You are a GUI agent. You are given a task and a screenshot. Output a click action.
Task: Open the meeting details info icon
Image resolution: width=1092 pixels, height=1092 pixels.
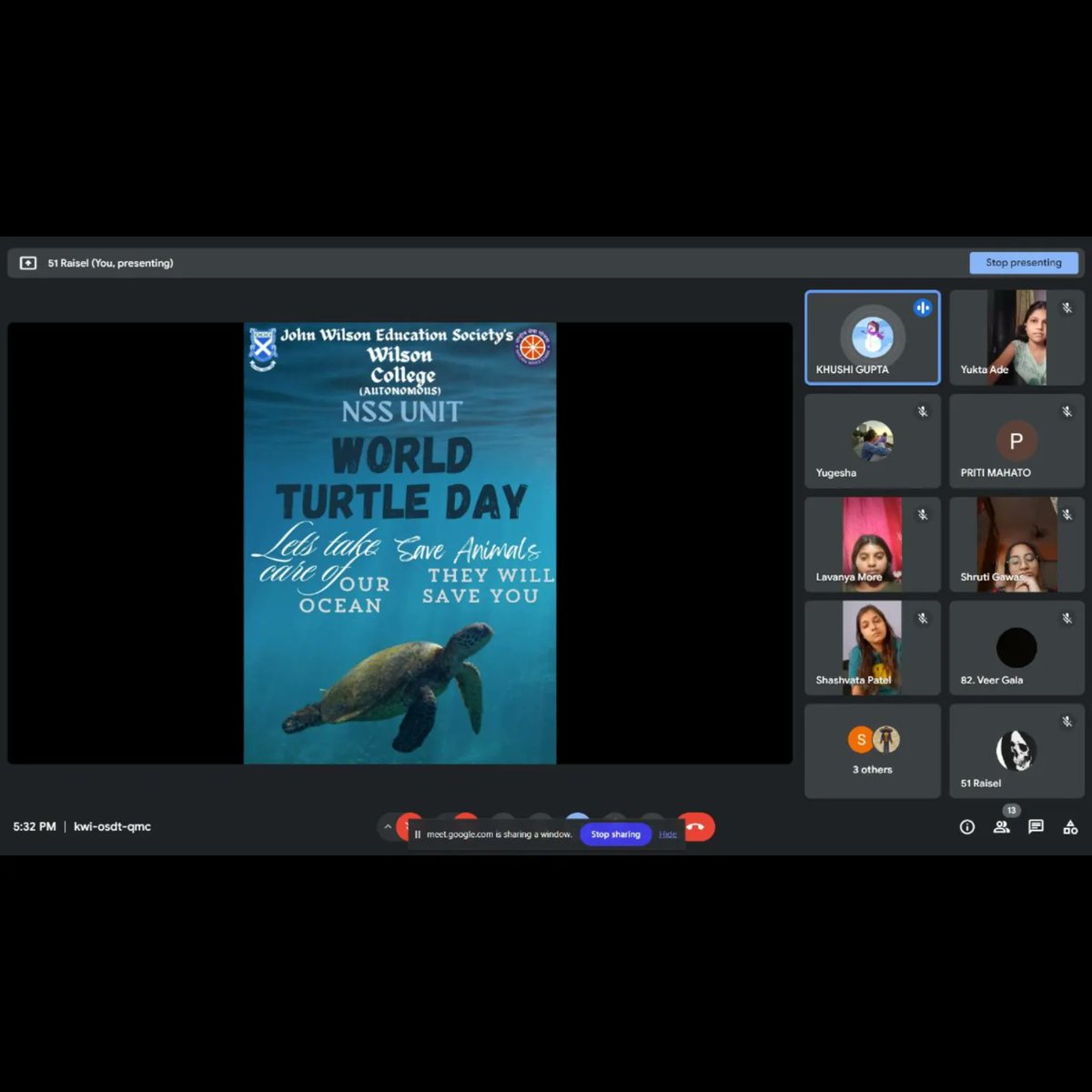tap(967, 826)
